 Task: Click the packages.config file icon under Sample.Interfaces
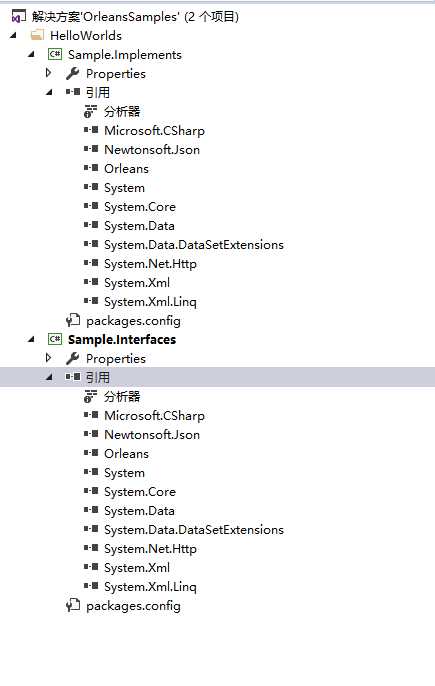tap(73, 606)
